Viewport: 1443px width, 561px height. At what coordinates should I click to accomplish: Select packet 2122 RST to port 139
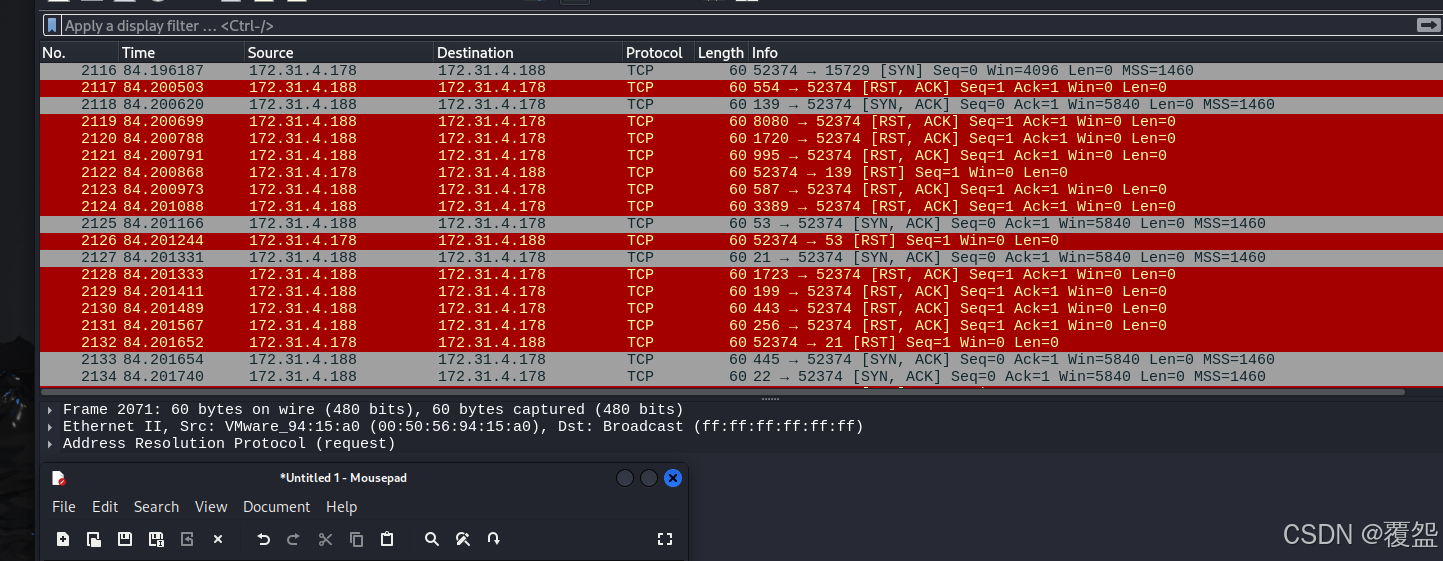[740, 173]
